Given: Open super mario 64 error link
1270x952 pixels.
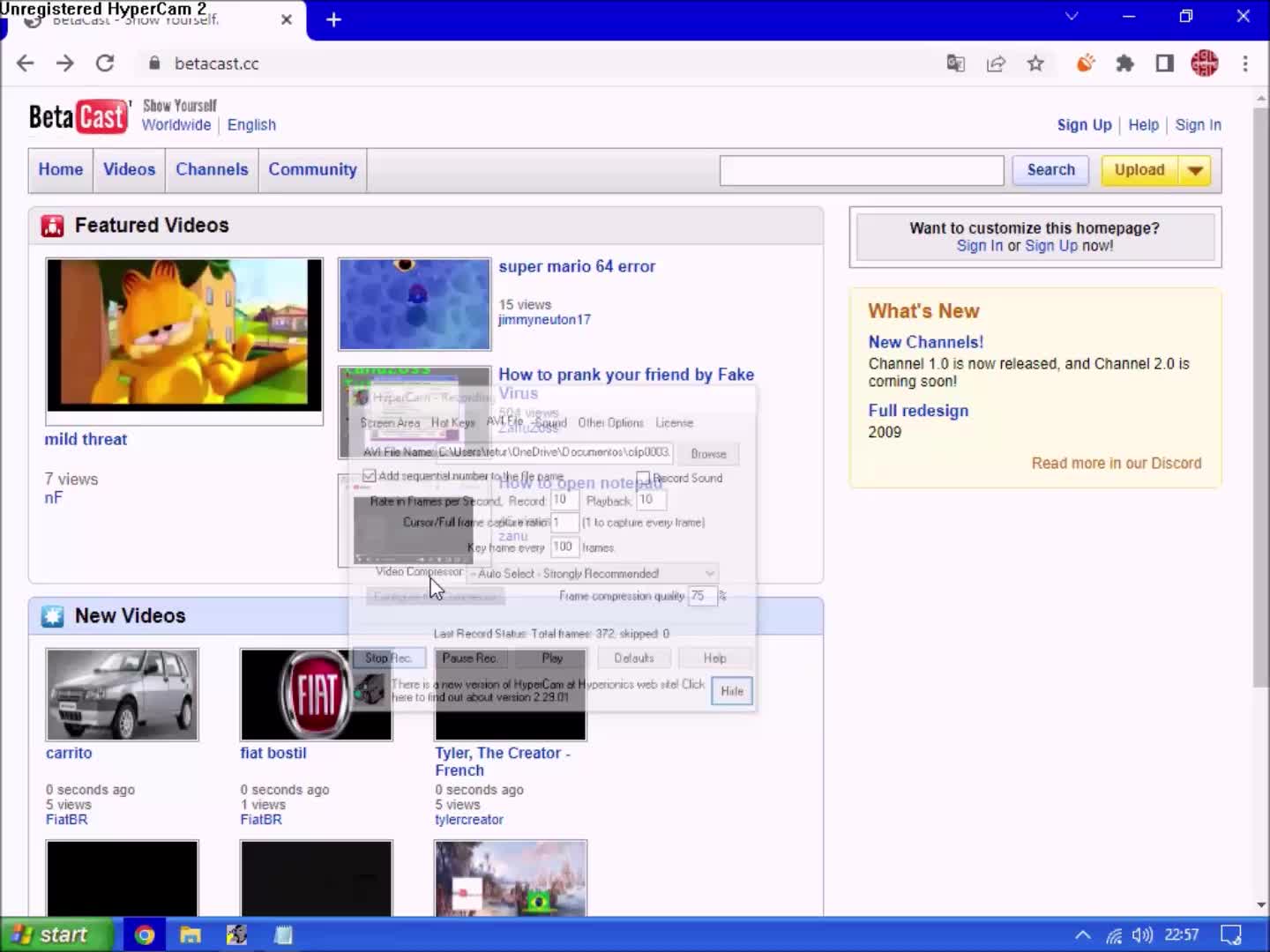Looking at the screenshot, I should point(577,267).
